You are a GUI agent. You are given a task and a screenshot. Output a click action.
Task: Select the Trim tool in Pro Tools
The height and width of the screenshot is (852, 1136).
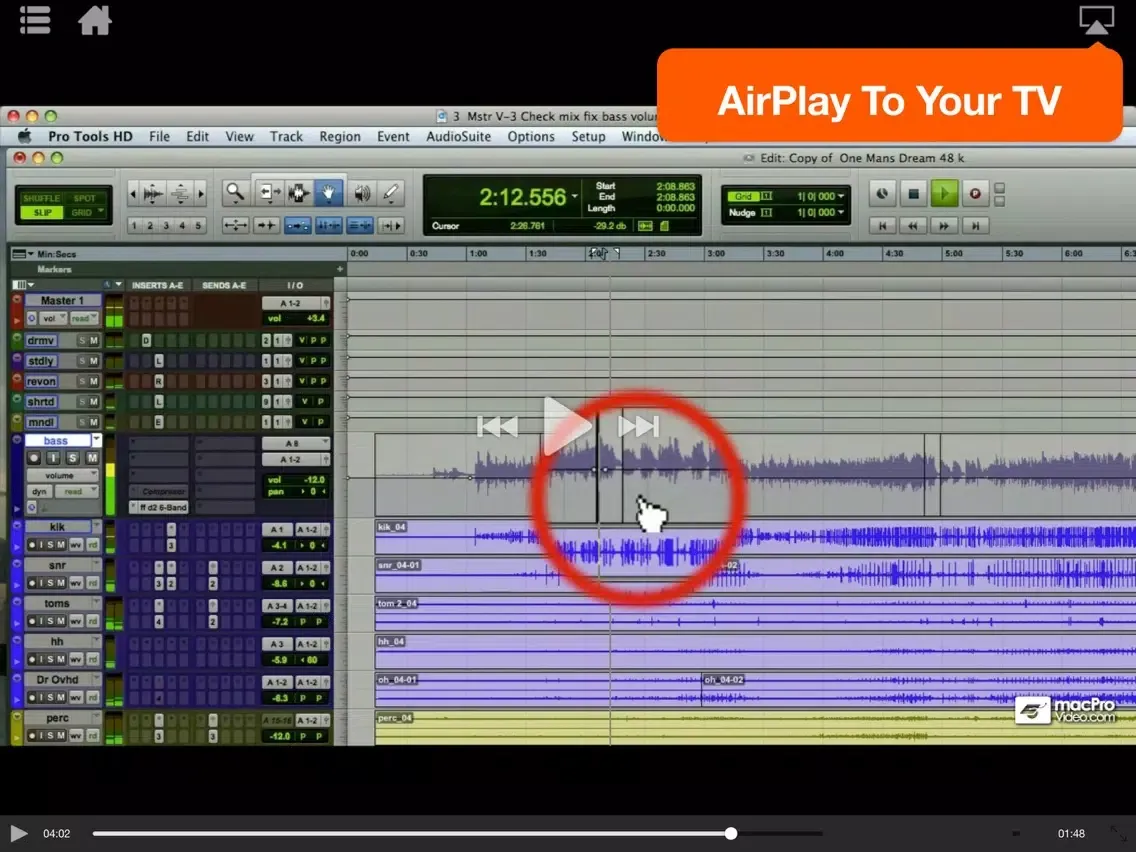pyautogui.click(x=270, y=193)
